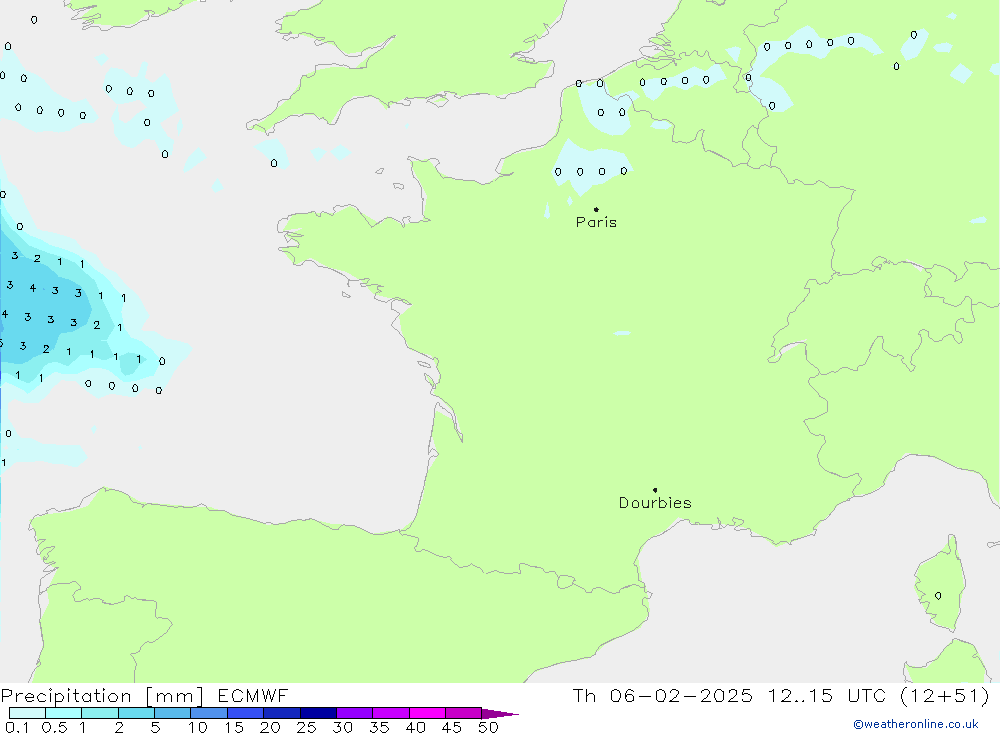Image resolution: width=1000 pixels, height=733 pixels.
Task: Select the 25–30 mm navy legend swatch
Action: pos(318,713)
